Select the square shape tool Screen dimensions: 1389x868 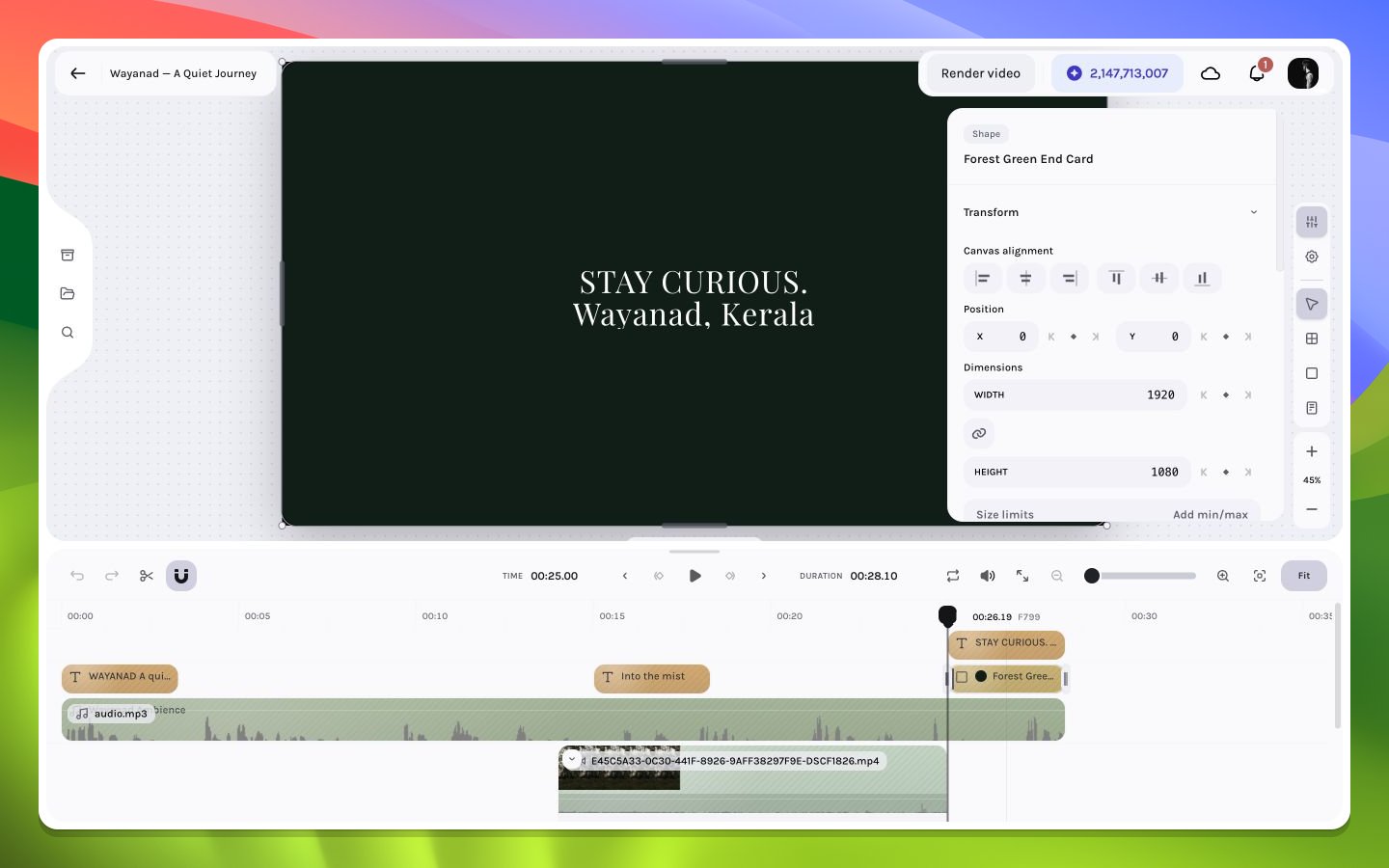[1312, 373]
